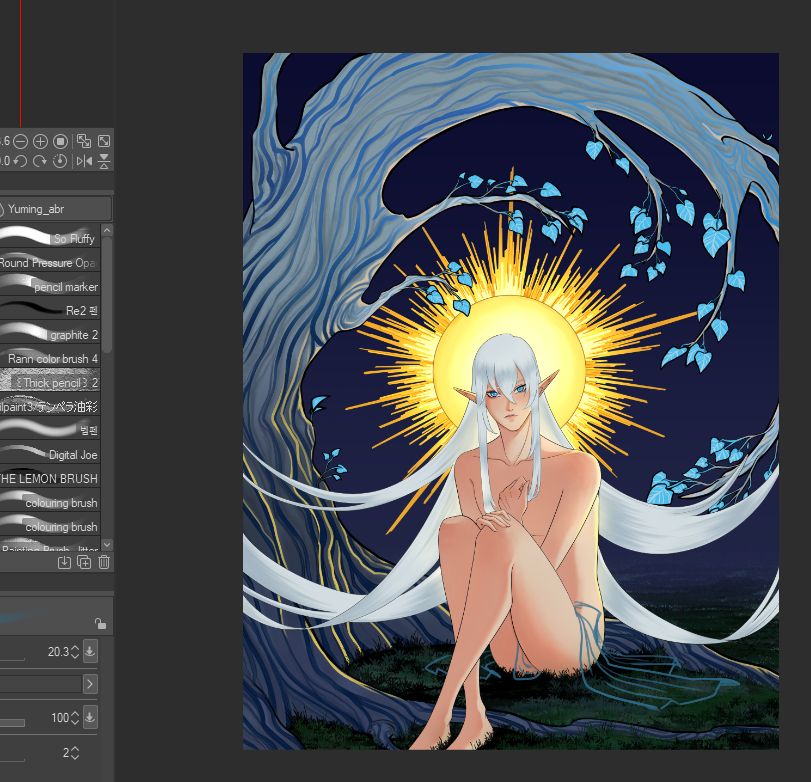Rotate the canvas left
The width and height of the screenshot is (811, 782).
pos(20,161)
